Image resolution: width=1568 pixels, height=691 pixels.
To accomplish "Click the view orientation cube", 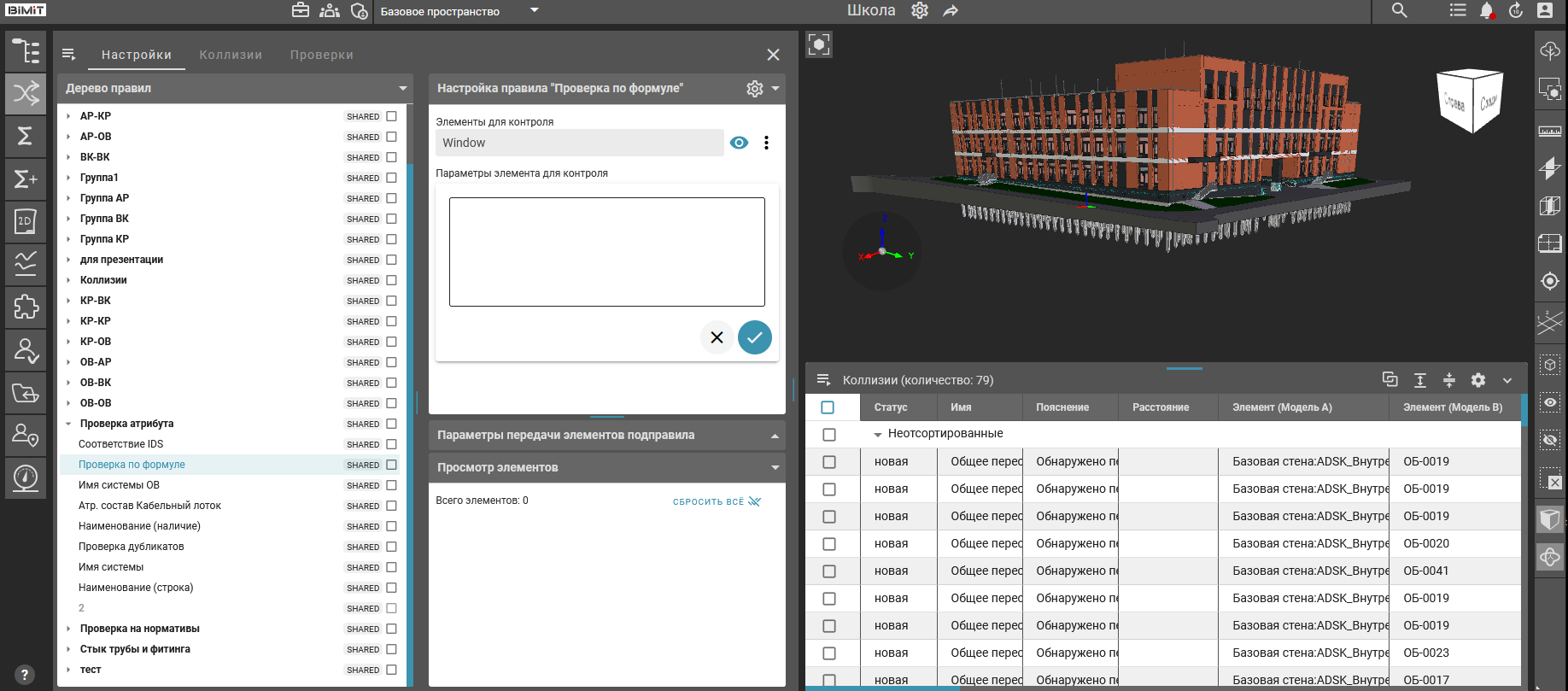I will (x=1470, y=101).
